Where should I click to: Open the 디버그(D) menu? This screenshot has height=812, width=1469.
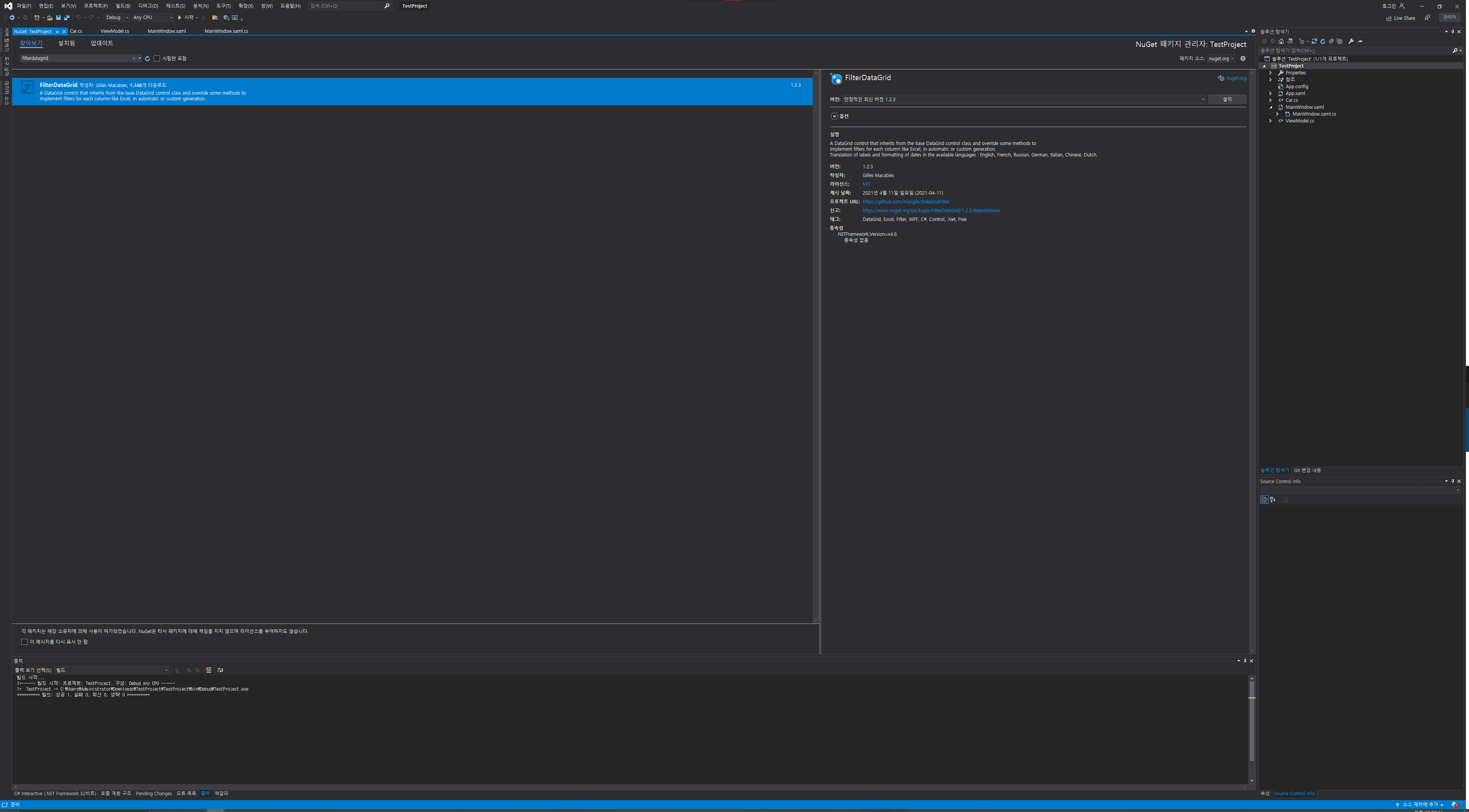point(148,6)
